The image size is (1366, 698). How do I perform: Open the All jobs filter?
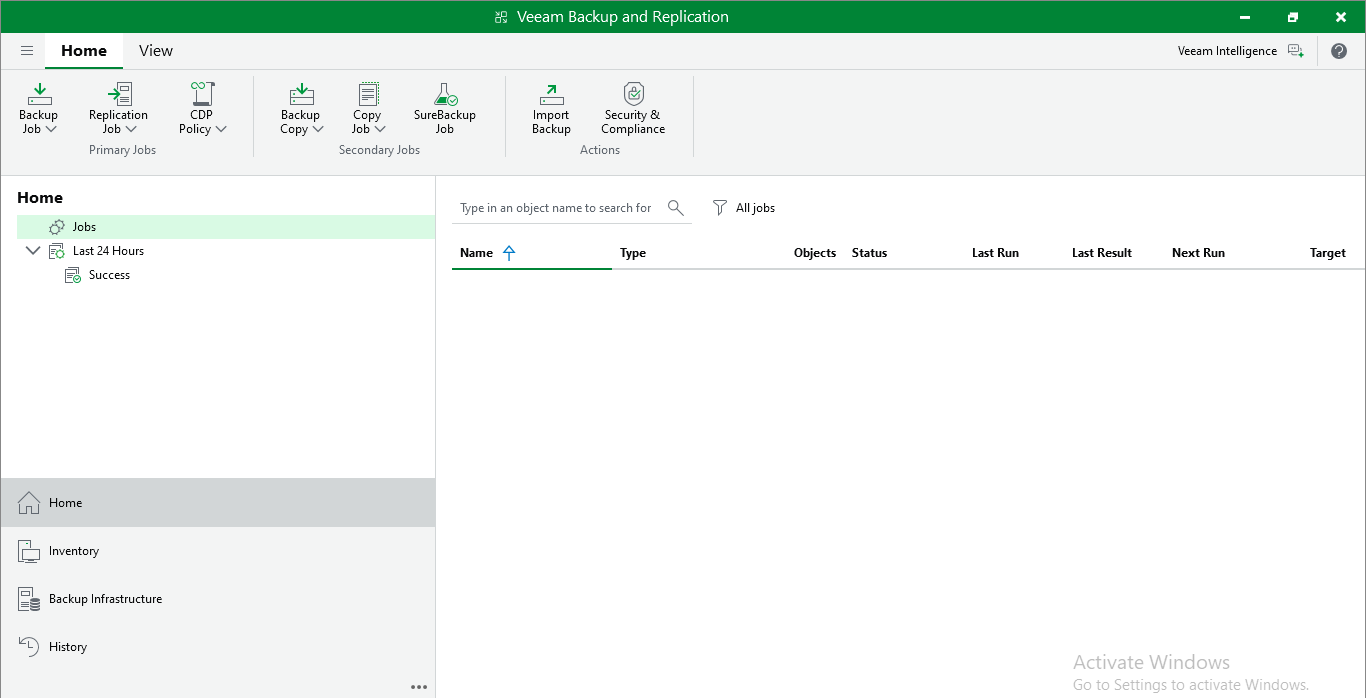(744, 208)
